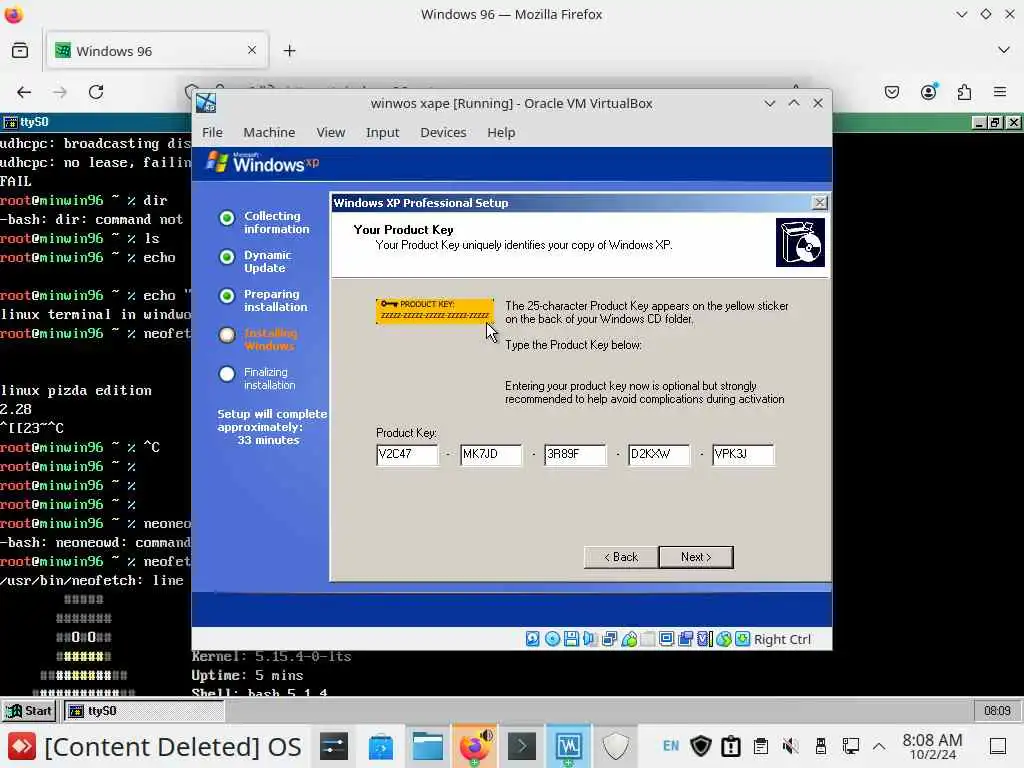Click the optical disc indicator in VirtualBox status bar
Screen dimensions: 1024x768
coord(552,639)
